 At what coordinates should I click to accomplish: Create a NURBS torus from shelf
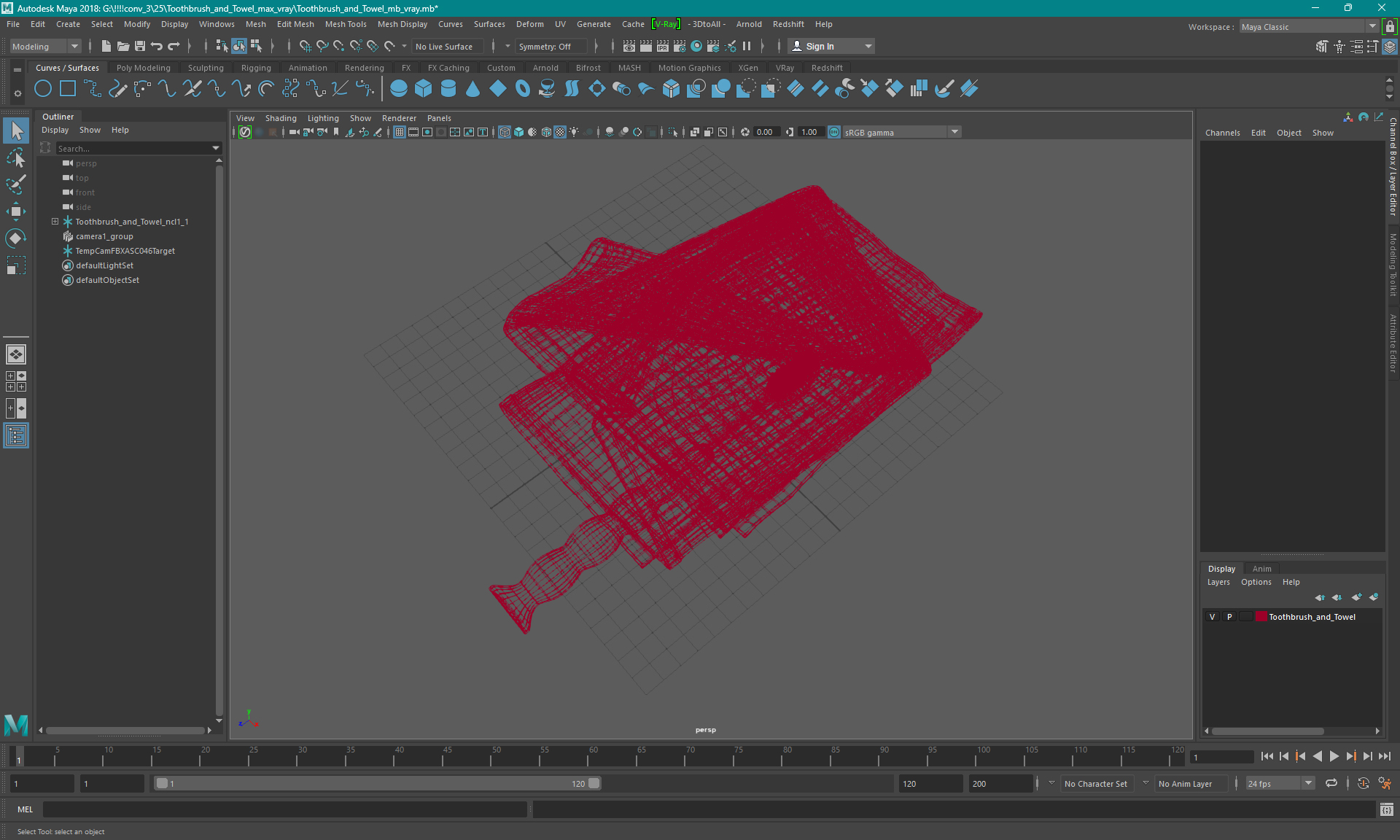(x=523, y=89)
